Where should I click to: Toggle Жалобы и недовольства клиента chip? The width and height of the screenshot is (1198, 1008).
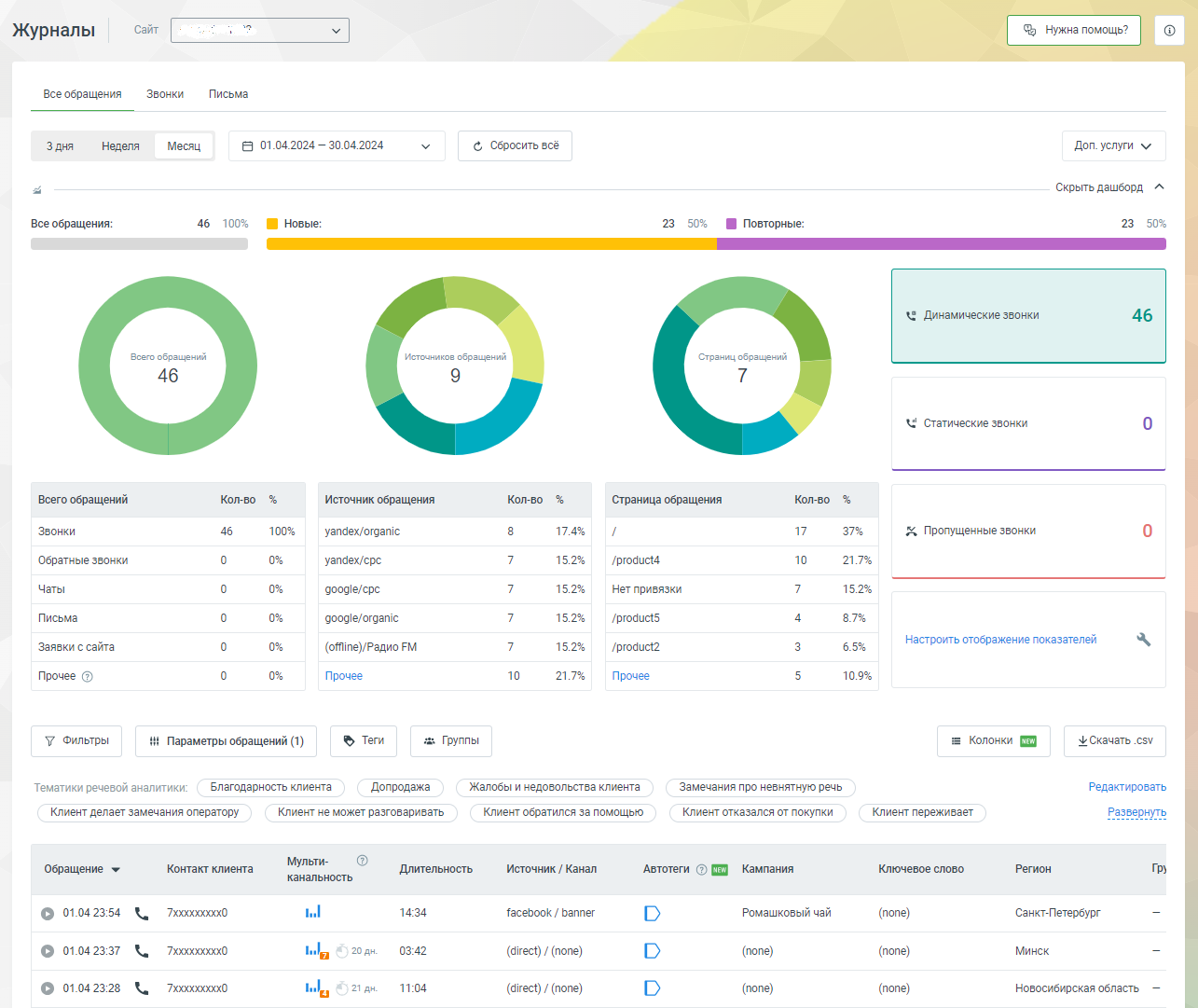(555, 788)
